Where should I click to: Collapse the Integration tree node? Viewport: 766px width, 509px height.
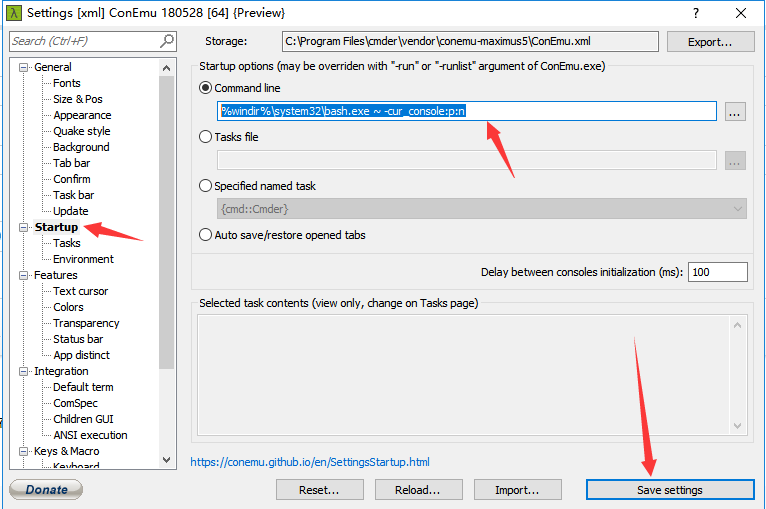(24, 371)
